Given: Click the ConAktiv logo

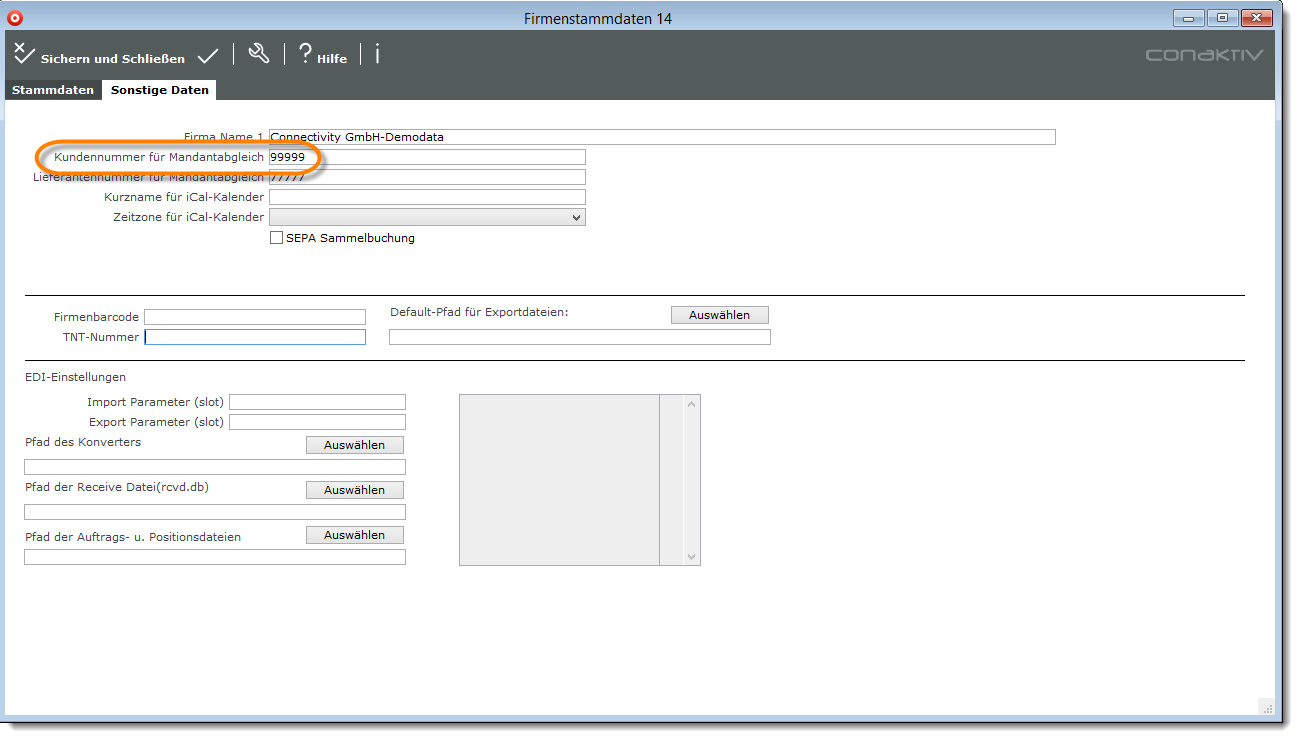Looking at the screenshot, I should (1204, 55).
